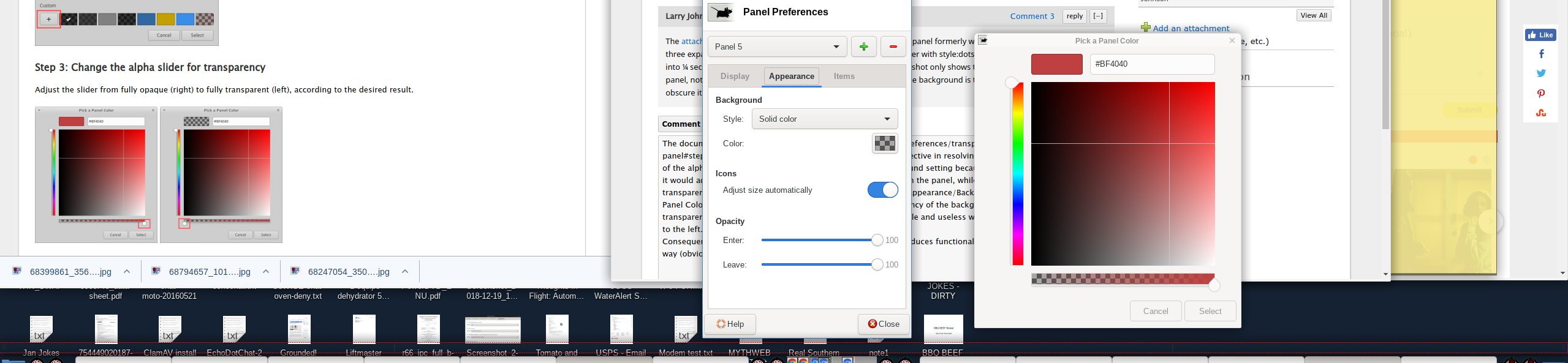Open the color picker window menu icon
1568x363 pixels.
tap(983, 40)
